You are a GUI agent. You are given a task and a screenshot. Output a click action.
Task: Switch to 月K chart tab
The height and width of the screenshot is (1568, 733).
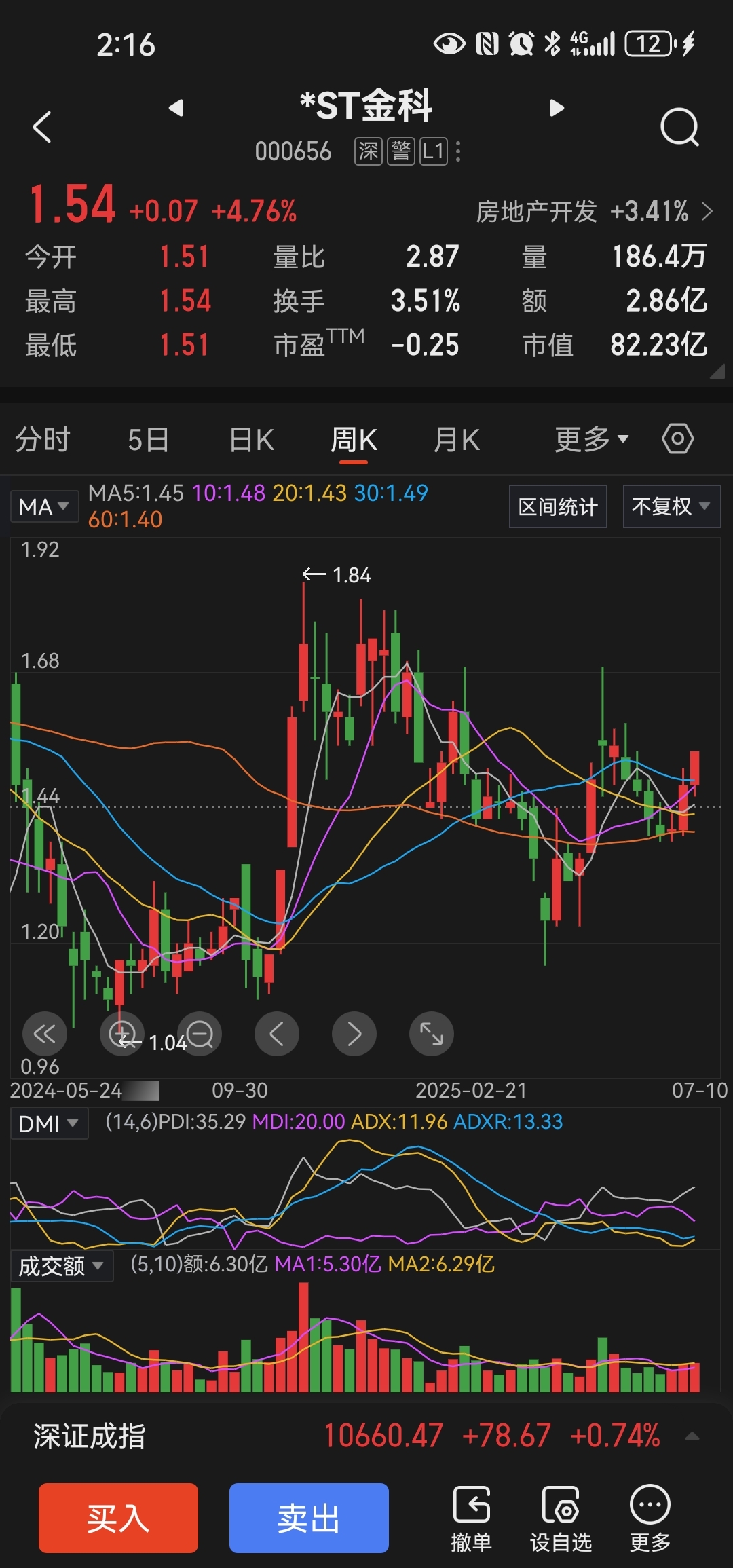tap(457, 440)
